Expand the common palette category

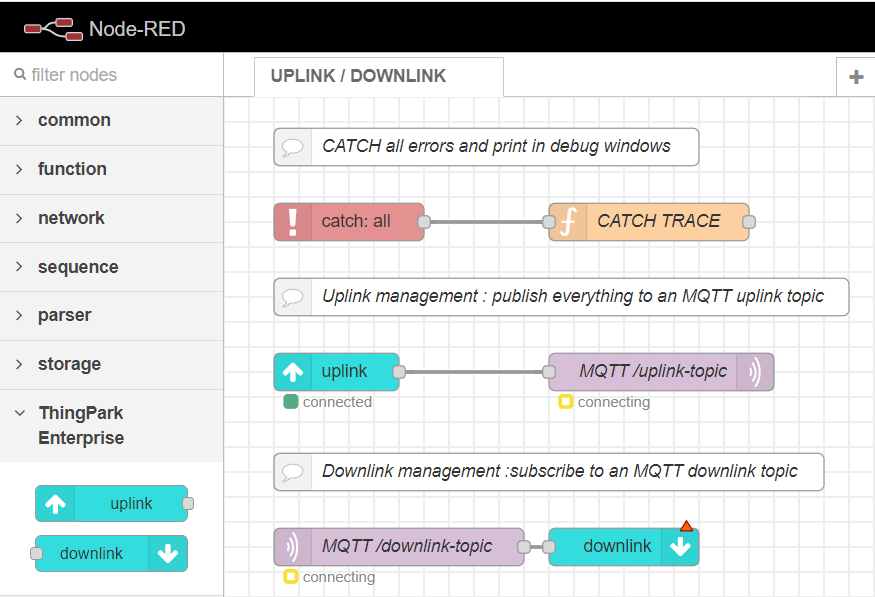point(74,120)
